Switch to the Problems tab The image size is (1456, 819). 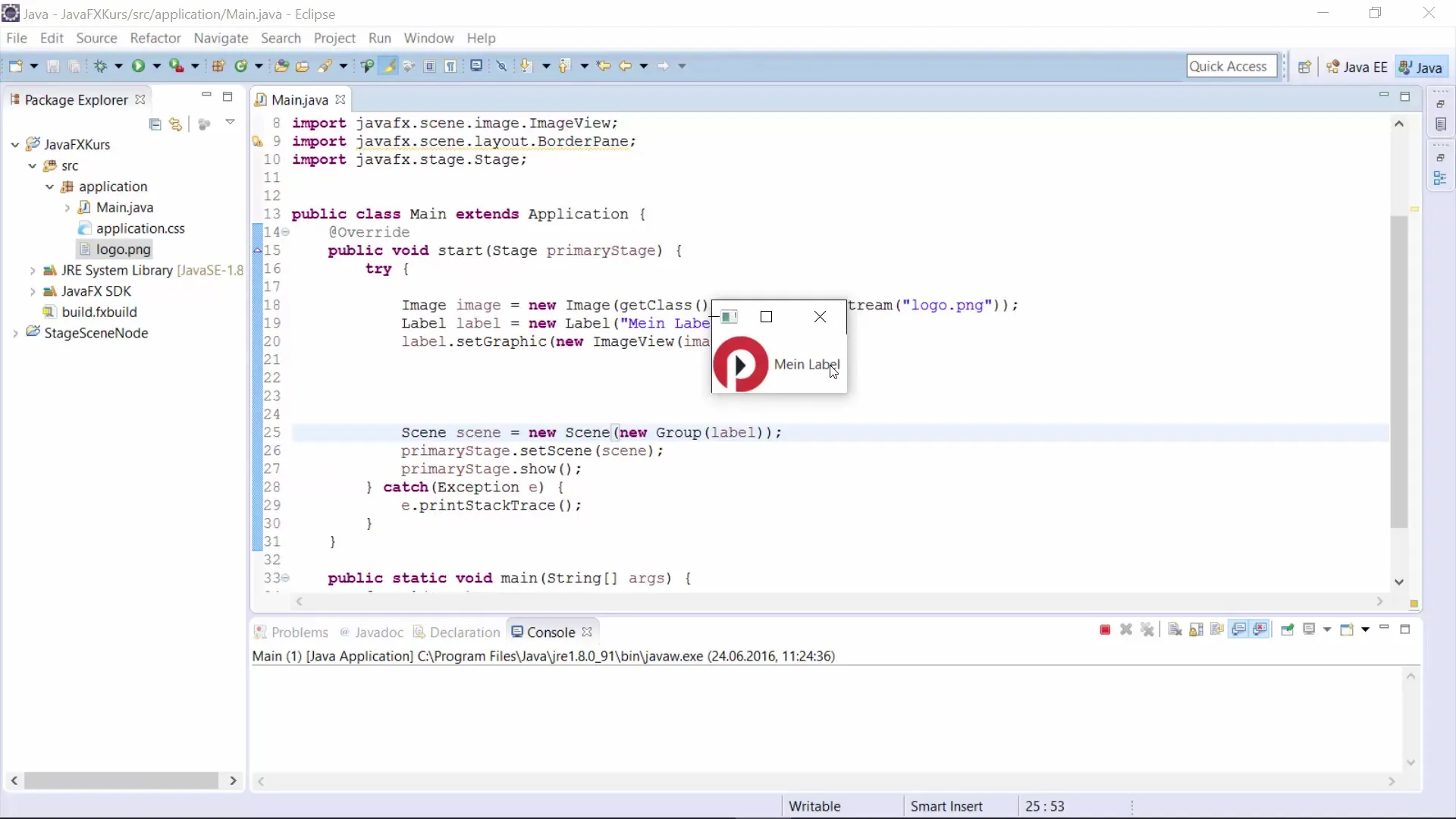tap(299, 632)
